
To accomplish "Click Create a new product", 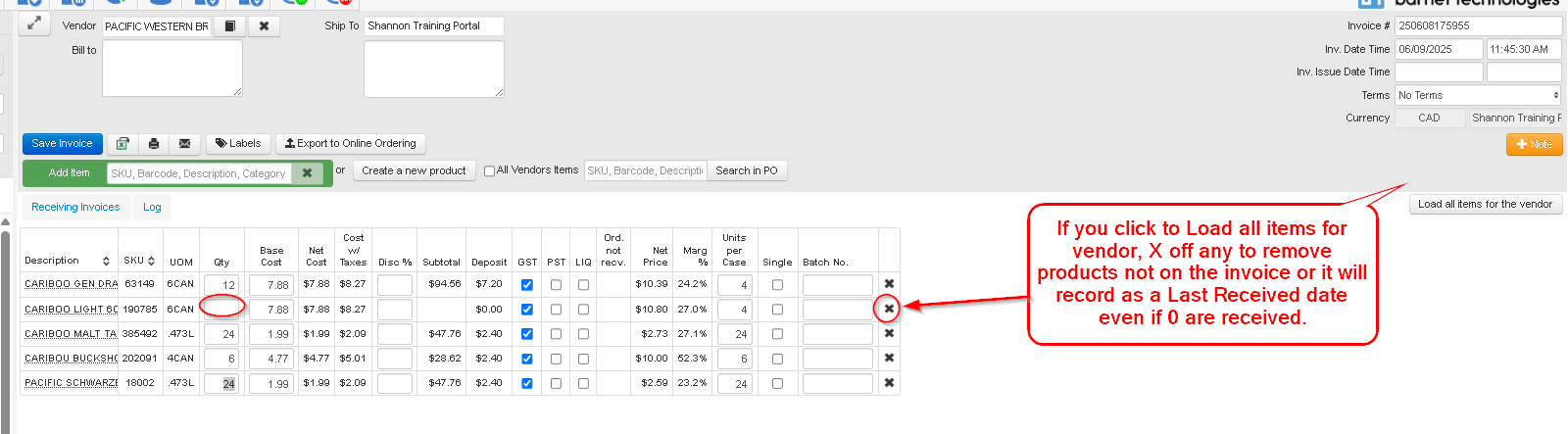I will coord(414,170).
